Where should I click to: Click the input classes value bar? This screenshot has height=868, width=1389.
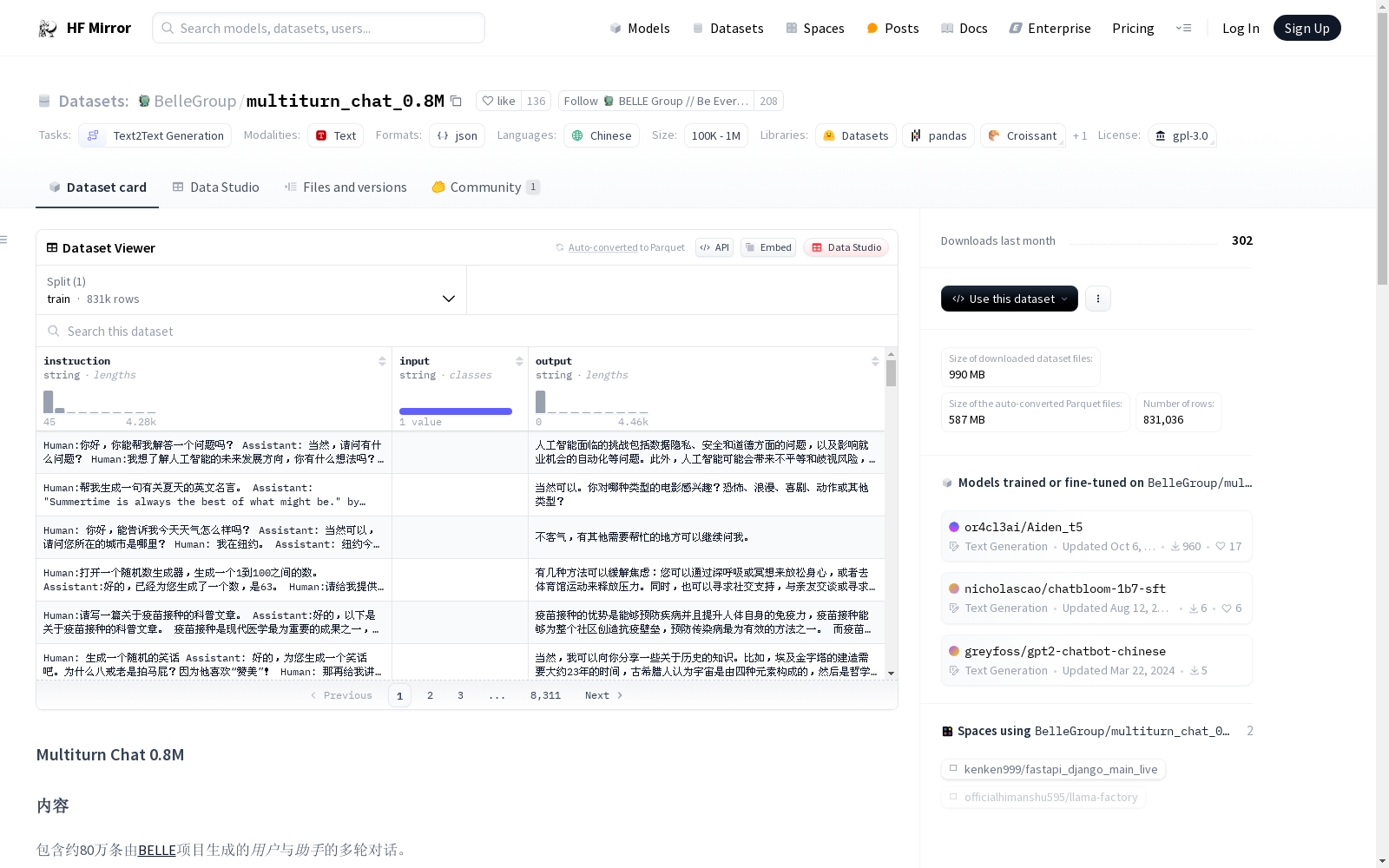pyautogui.click(x=456, y=411)
